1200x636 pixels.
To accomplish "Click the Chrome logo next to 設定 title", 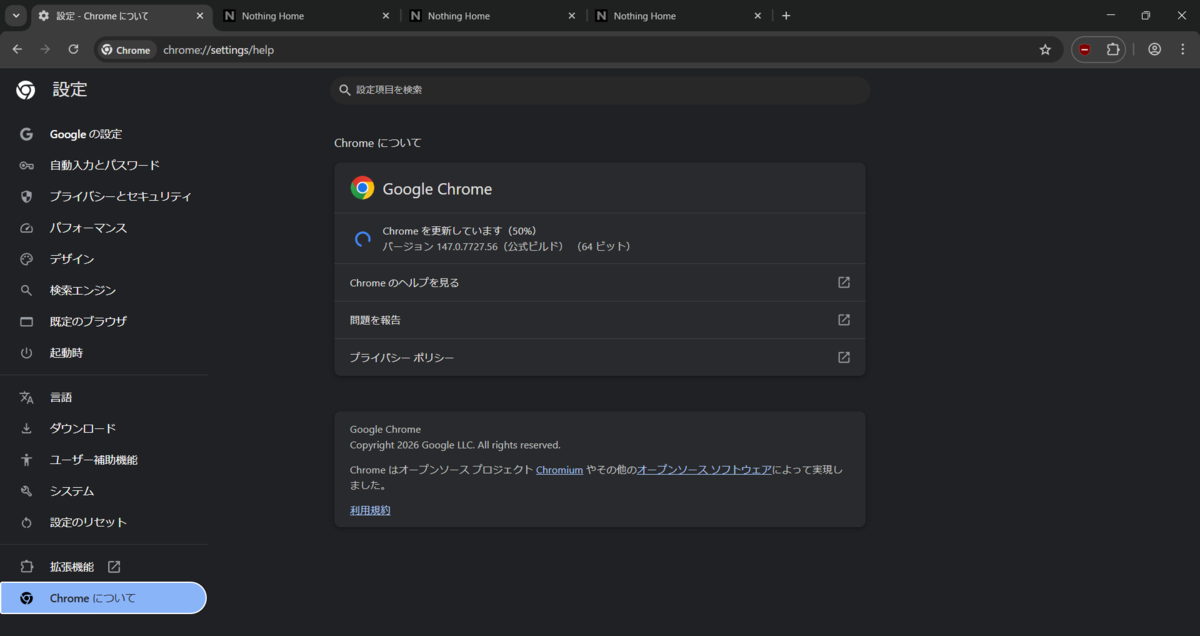I will pos(26,90).
